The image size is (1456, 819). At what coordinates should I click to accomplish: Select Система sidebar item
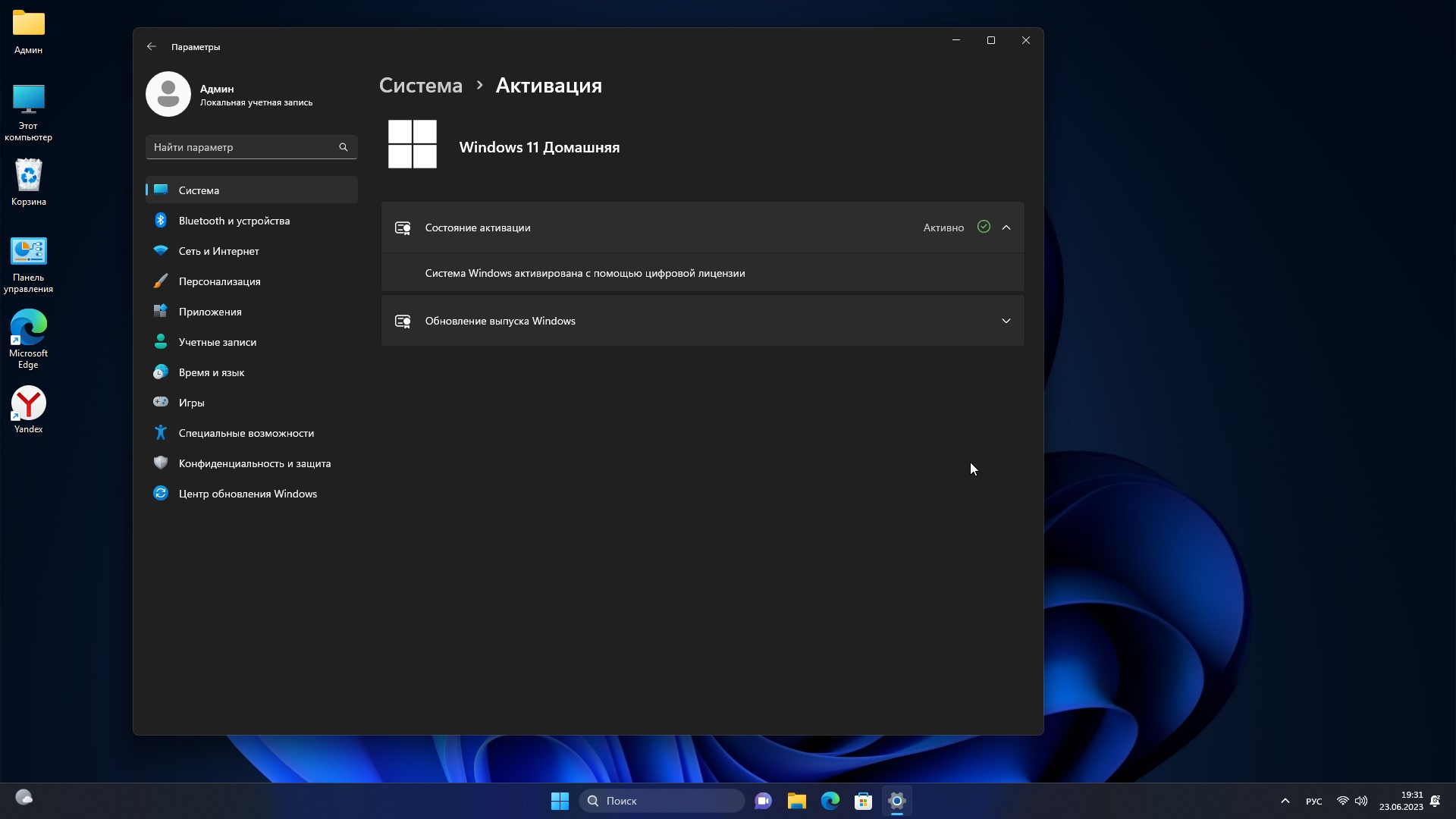point(199,190)
